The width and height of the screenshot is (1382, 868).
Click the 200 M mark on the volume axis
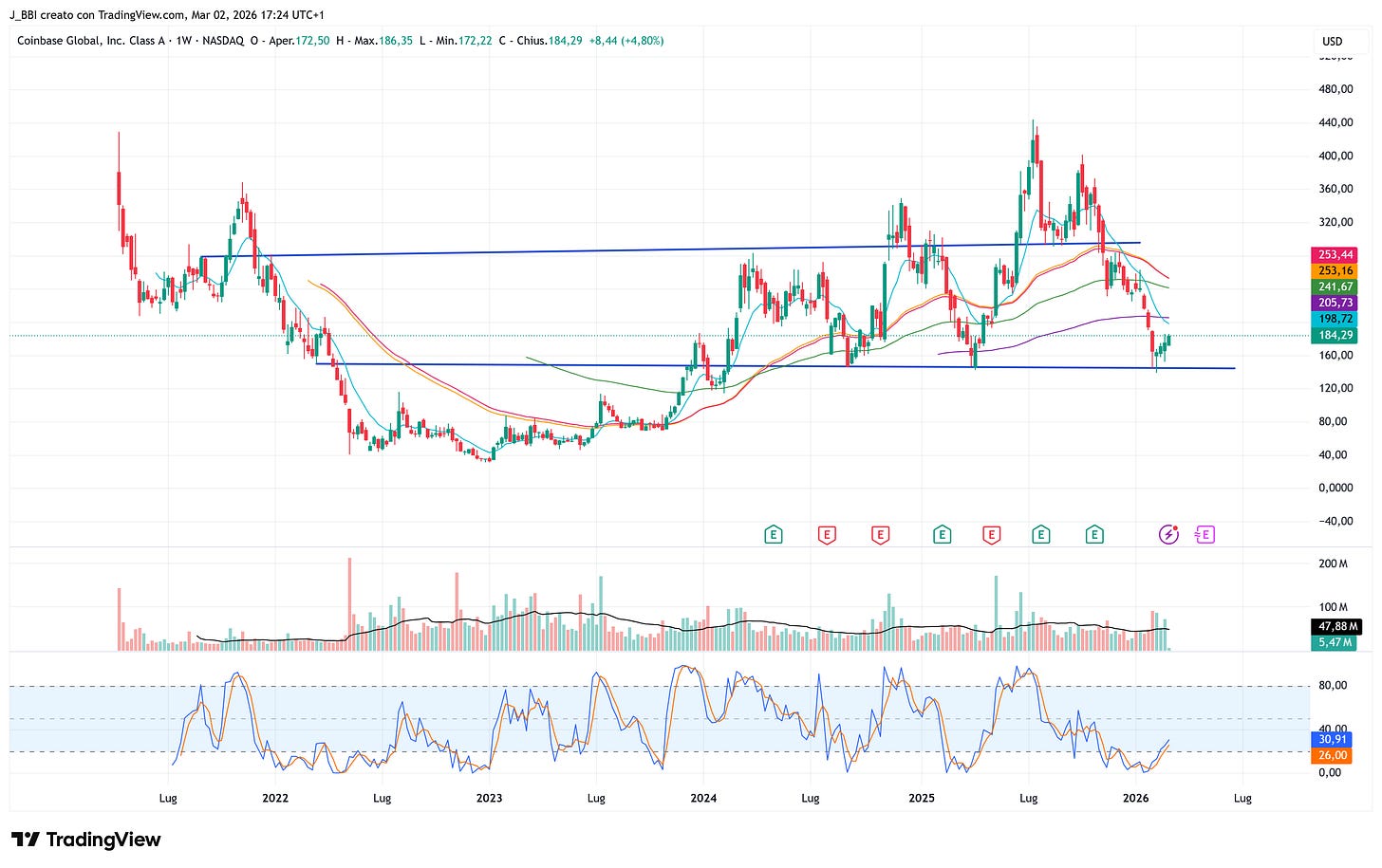(x=1333, y=563)
